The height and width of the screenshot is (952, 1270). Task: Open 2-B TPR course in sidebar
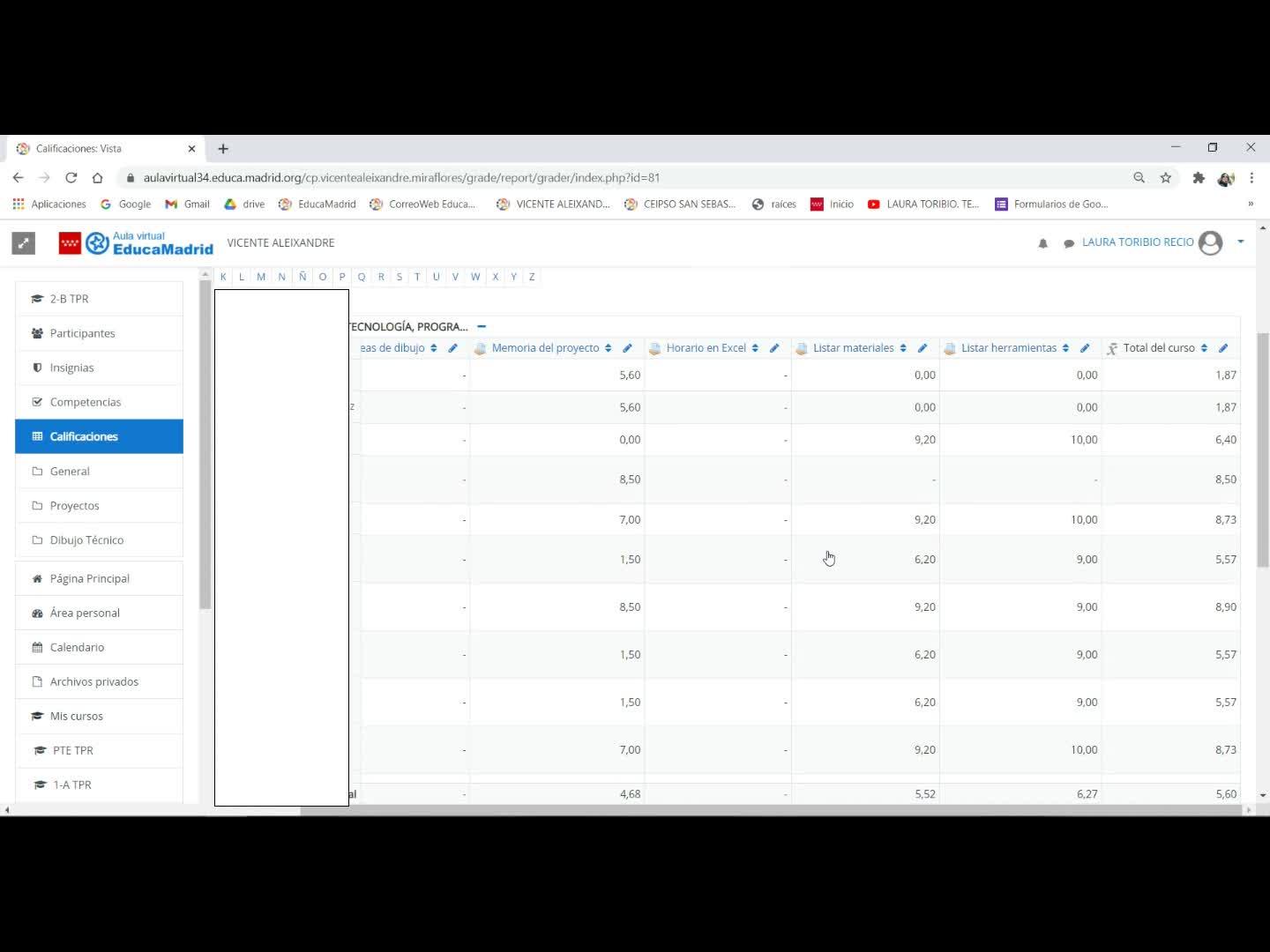[99, 299]
